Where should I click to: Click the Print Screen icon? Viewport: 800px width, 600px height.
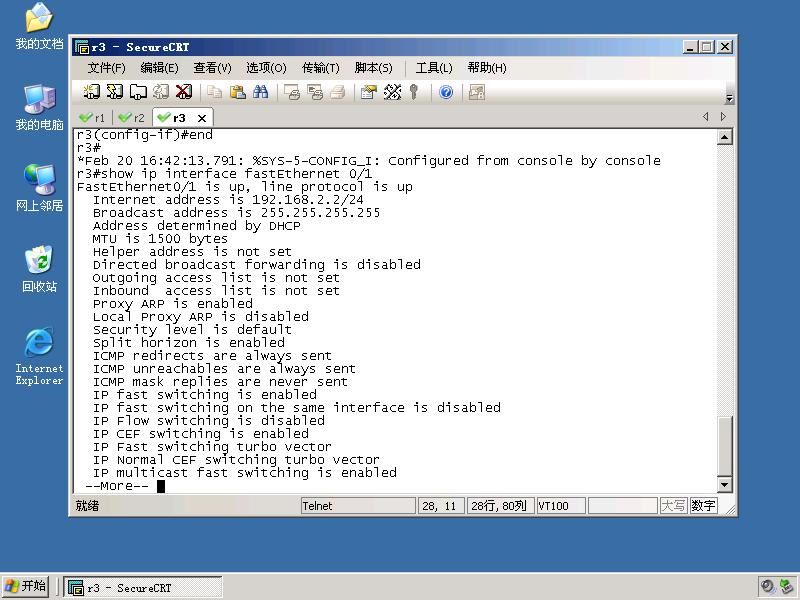coord(292,92)
